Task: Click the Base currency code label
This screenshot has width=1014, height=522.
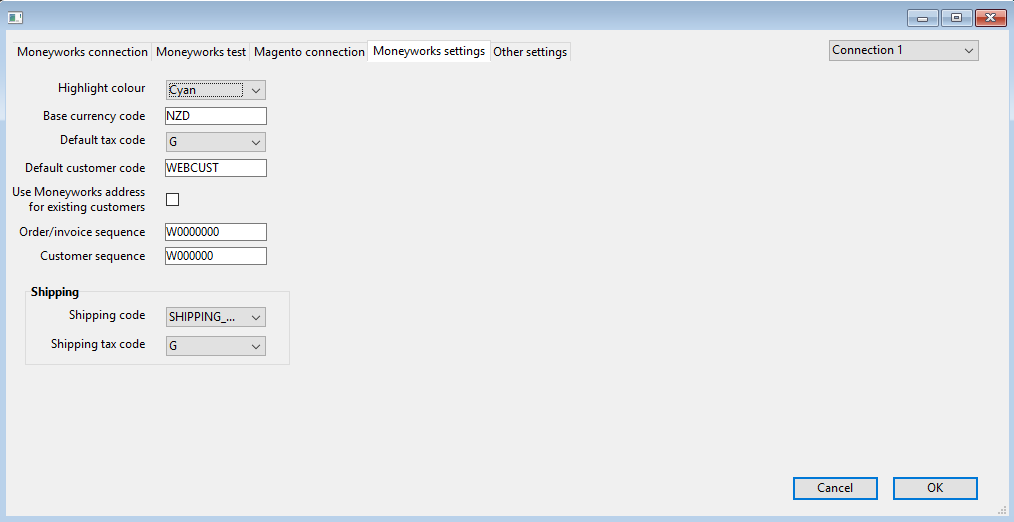Action: pyautogui.click(x=94, y=116)
